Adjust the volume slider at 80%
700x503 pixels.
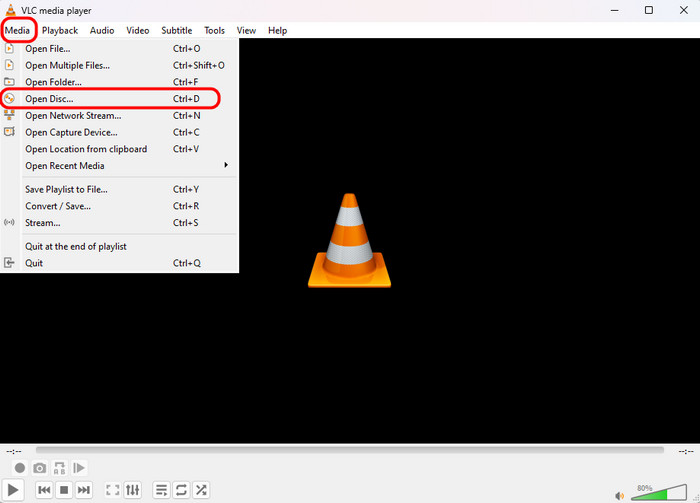pos(659,492)
